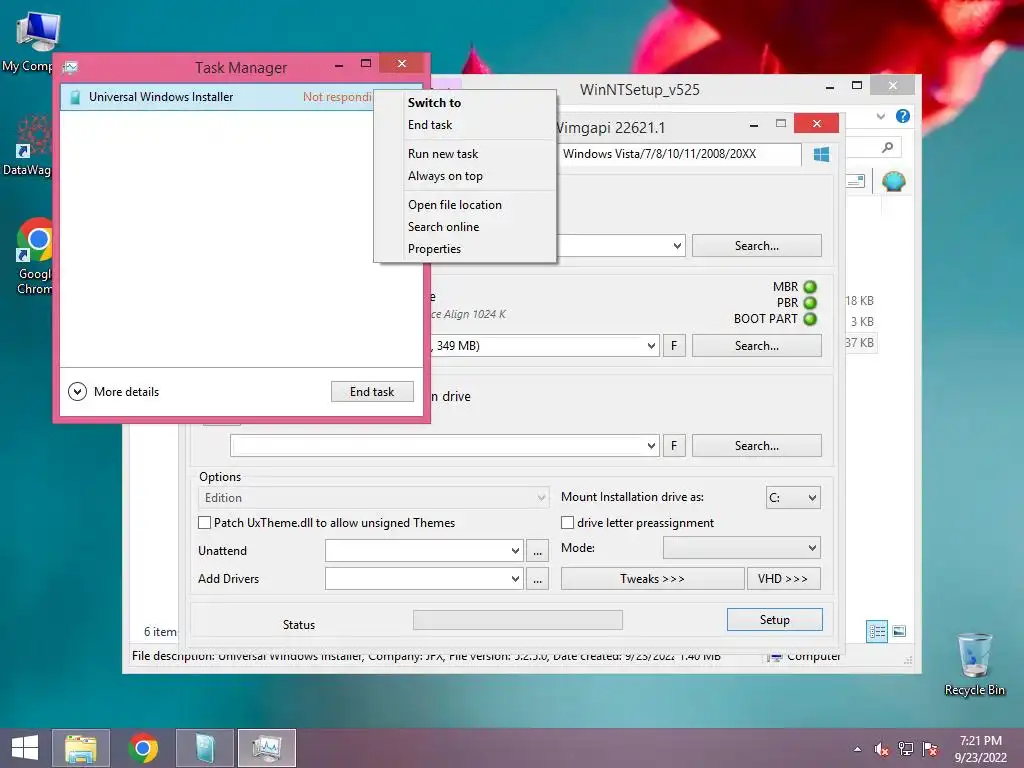Choose Always on top in context menu

point(445,176)
